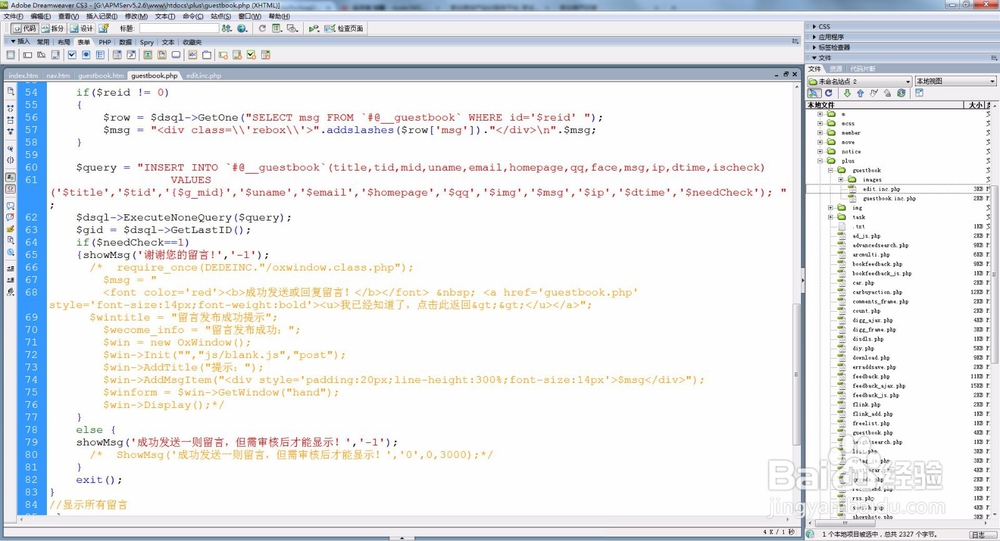This screenshot has height=541, width=1000.
Task: Insert an Image Field form element
Action: click(148, 55)
